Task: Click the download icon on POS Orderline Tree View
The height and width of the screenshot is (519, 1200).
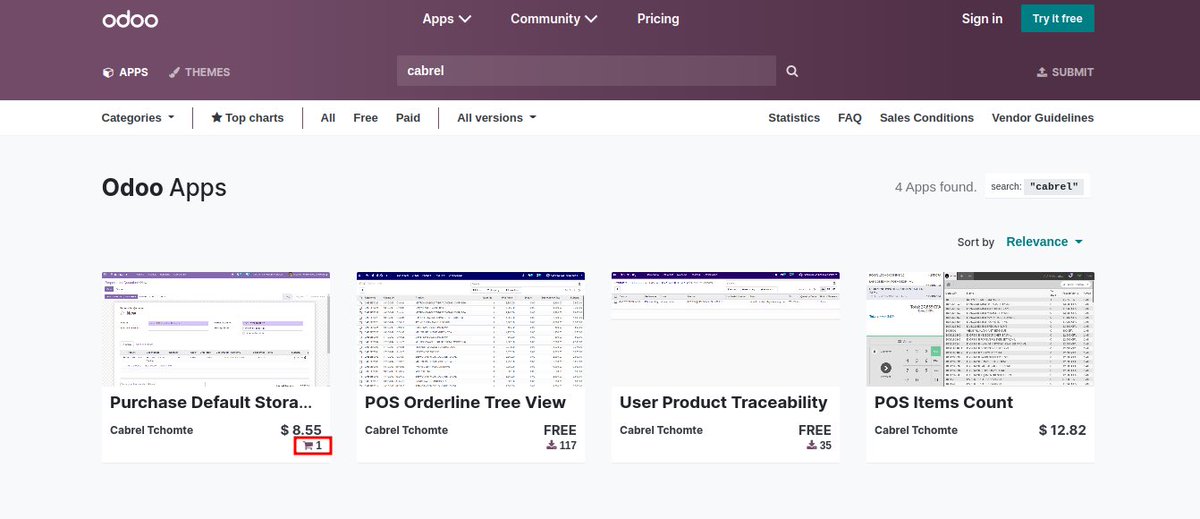Action: tap(551, 446)
